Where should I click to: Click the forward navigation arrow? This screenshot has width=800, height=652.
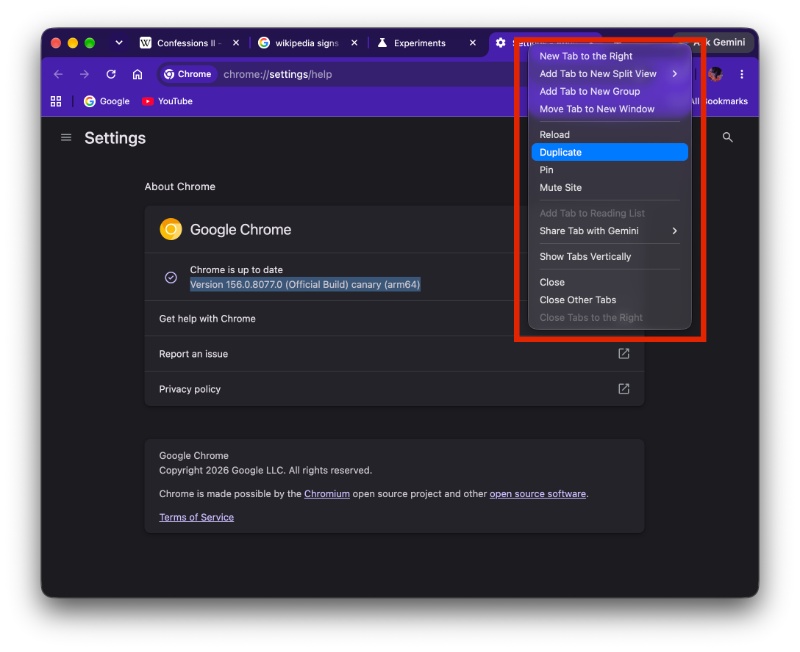tap(84, 74)
